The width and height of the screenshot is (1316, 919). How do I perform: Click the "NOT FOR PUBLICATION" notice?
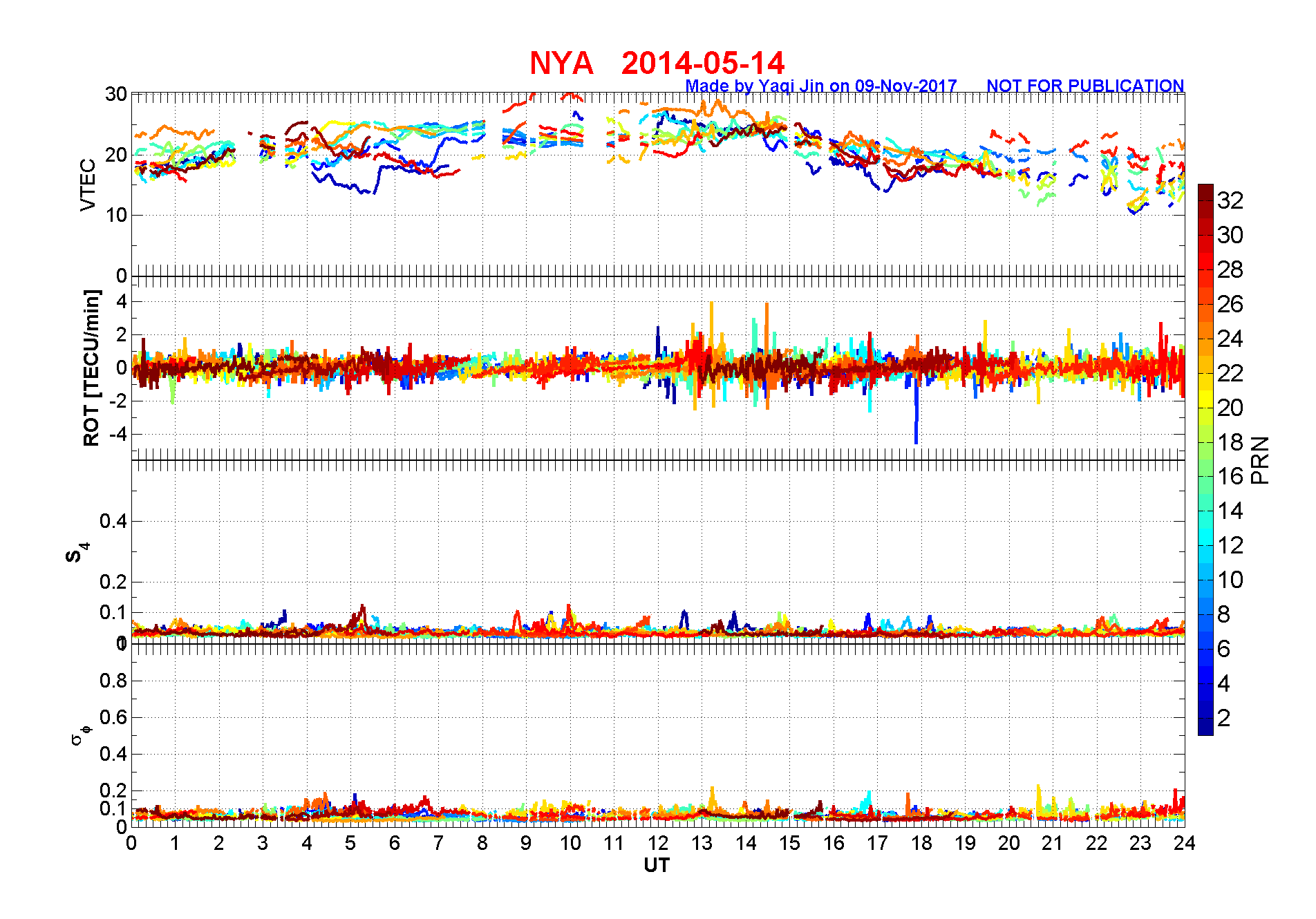click(1085, 86)
